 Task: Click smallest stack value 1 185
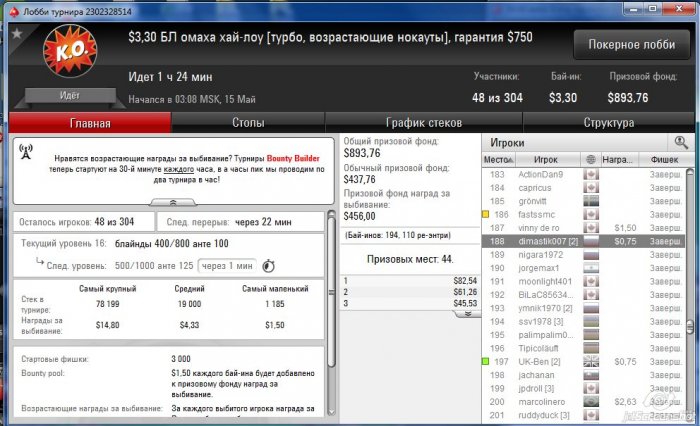click(275, 304)
